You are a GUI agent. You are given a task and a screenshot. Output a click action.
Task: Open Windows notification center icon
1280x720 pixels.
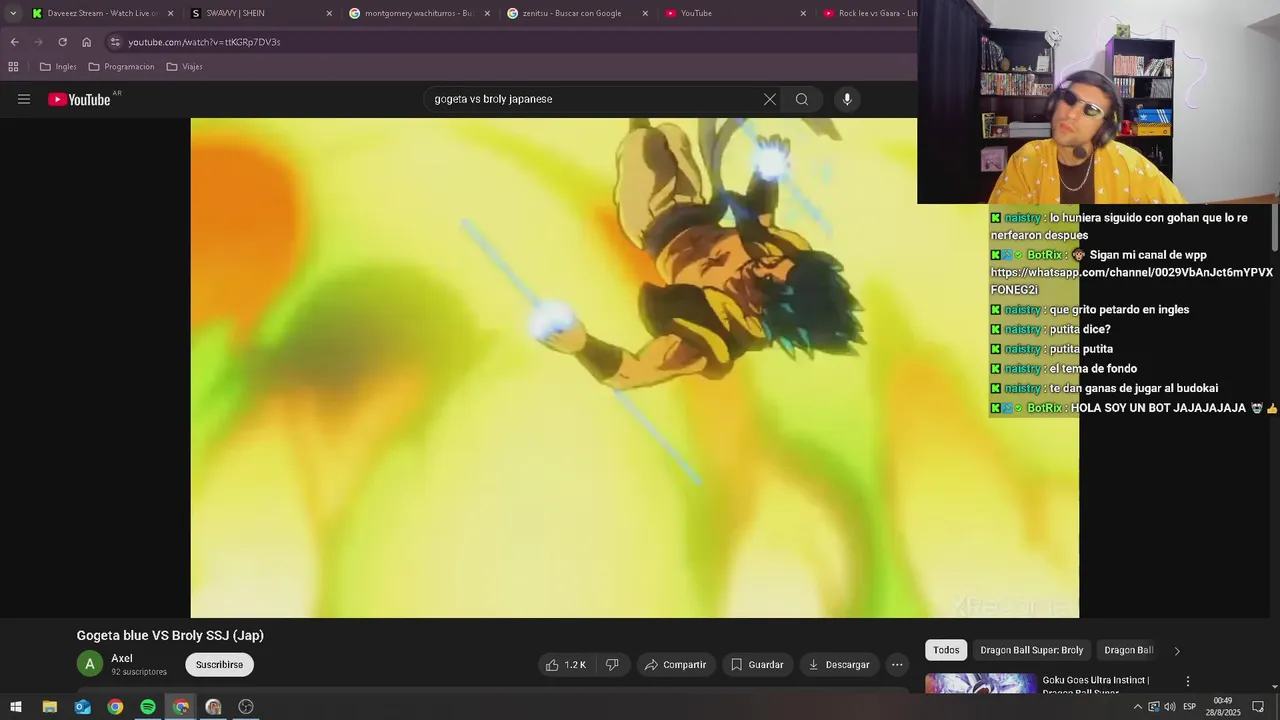click(1258, 707)
